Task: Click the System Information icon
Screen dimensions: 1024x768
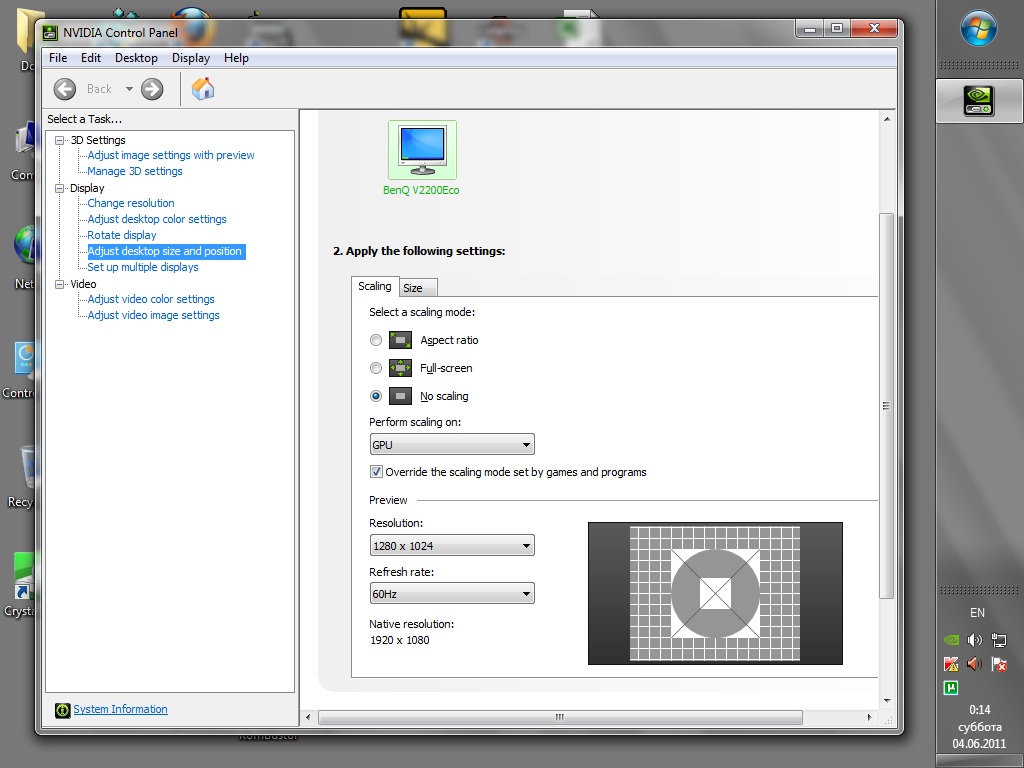Action: pyautogui.click(x=62, y=710)
